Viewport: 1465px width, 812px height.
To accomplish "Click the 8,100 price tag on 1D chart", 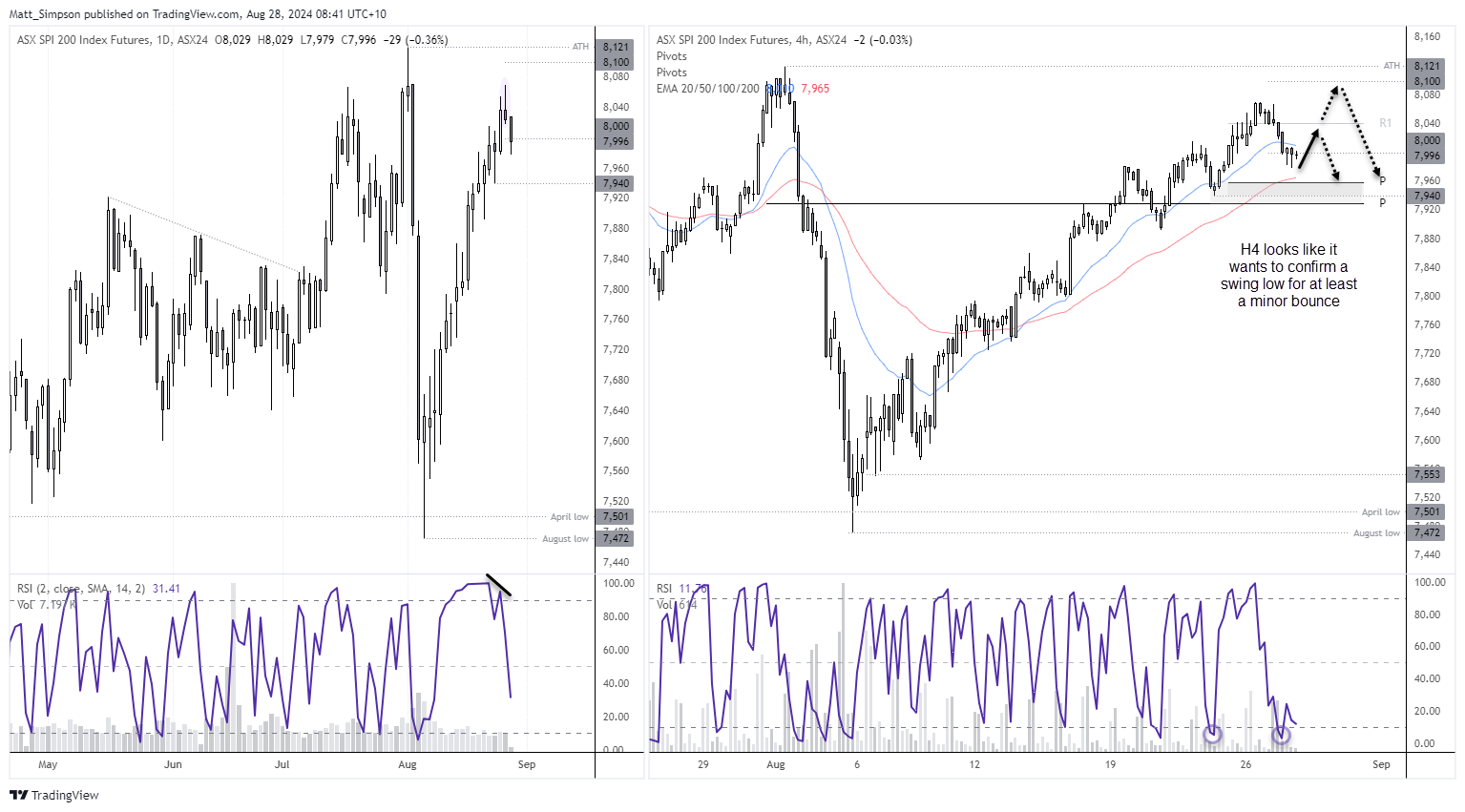I will click(616, 62).
